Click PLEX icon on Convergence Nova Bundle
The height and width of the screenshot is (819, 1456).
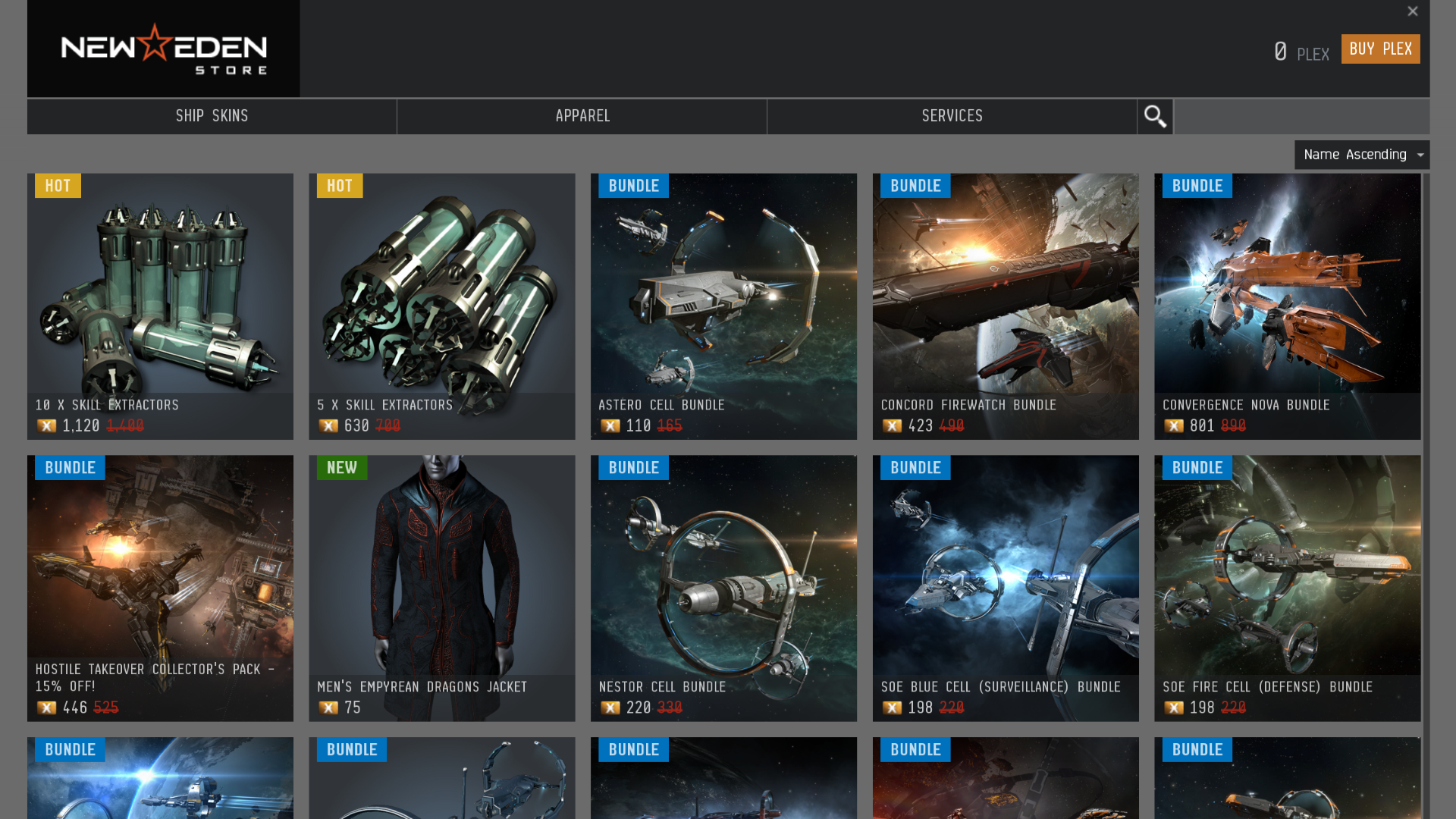click(1174, 426)
